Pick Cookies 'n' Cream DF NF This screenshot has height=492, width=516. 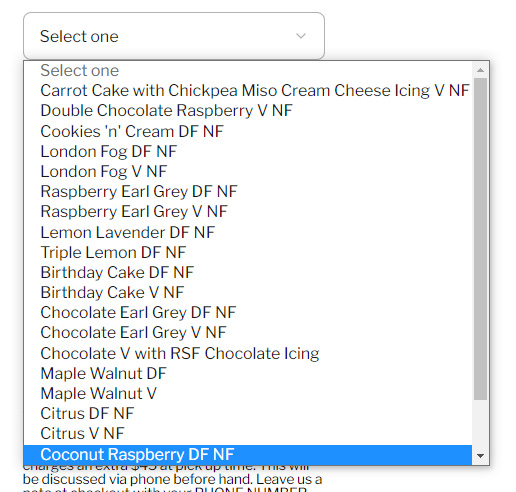coord(248,131)
